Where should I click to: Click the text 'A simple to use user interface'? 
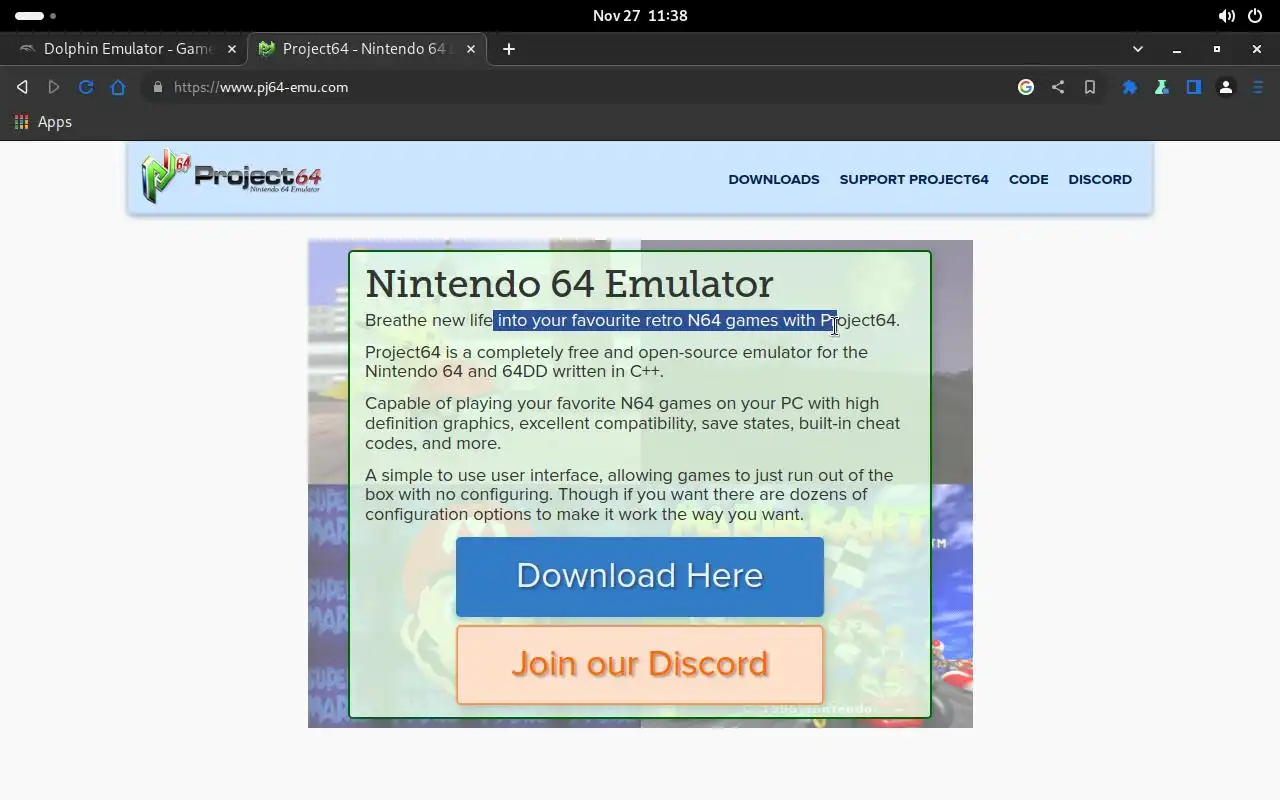(484, 475)
